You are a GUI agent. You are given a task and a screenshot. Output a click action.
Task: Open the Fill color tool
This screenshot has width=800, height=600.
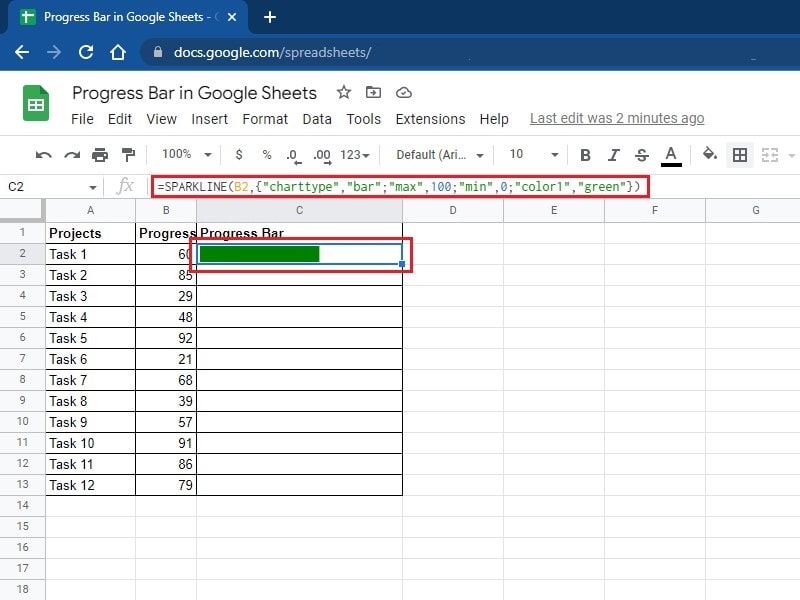click(x=706, y=156)
